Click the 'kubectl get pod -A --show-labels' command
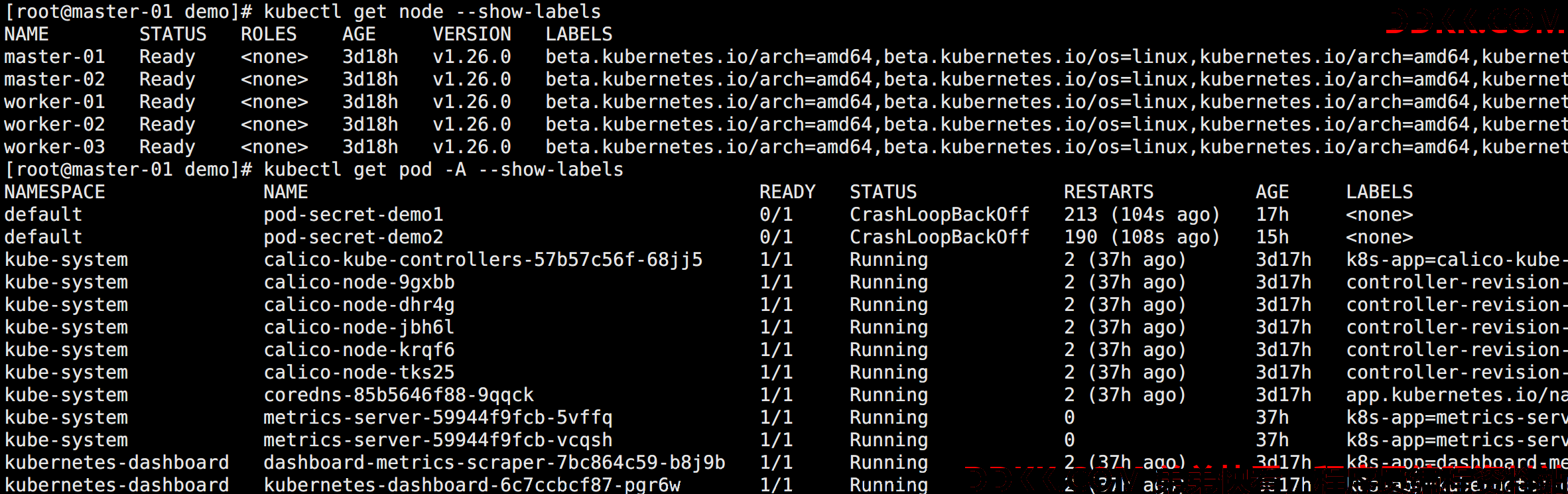 (x=444, y=170)
